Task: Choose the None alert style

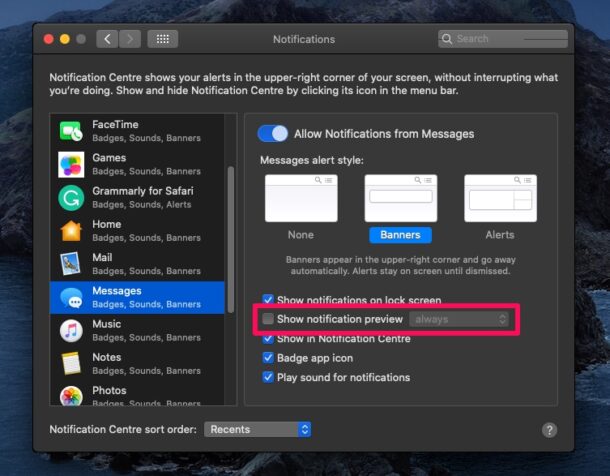Action: click(300, 198)
